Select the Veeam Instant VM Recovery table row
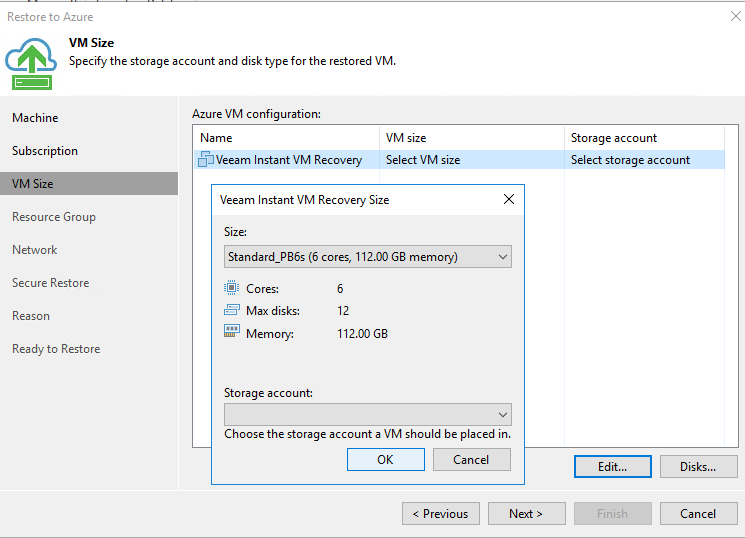Image resolution: width=745 pixels, height=538 pixels. pyautogui.click(x=459, y=160)
